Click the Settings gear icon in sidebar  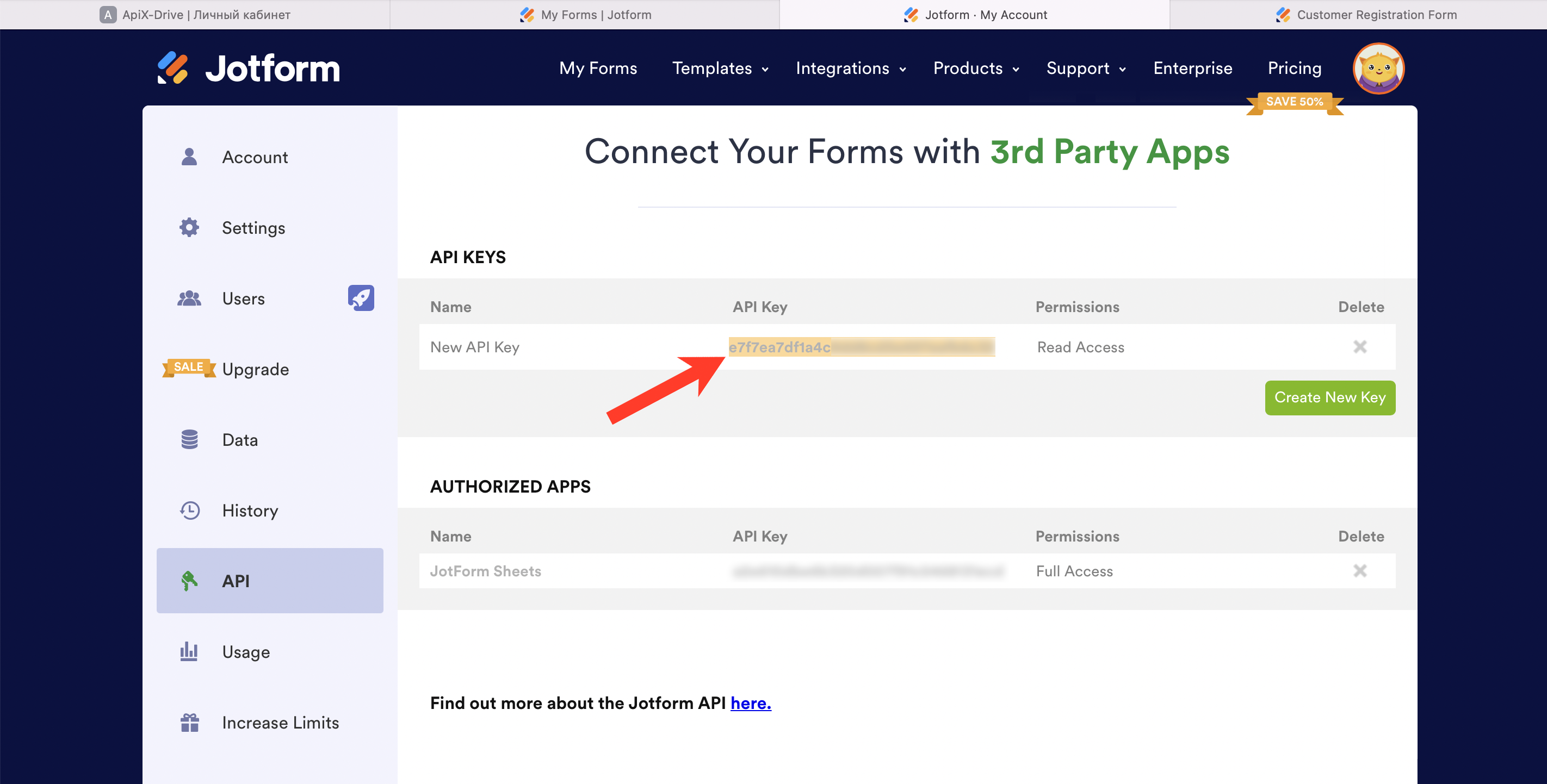(x=189, y=227)
